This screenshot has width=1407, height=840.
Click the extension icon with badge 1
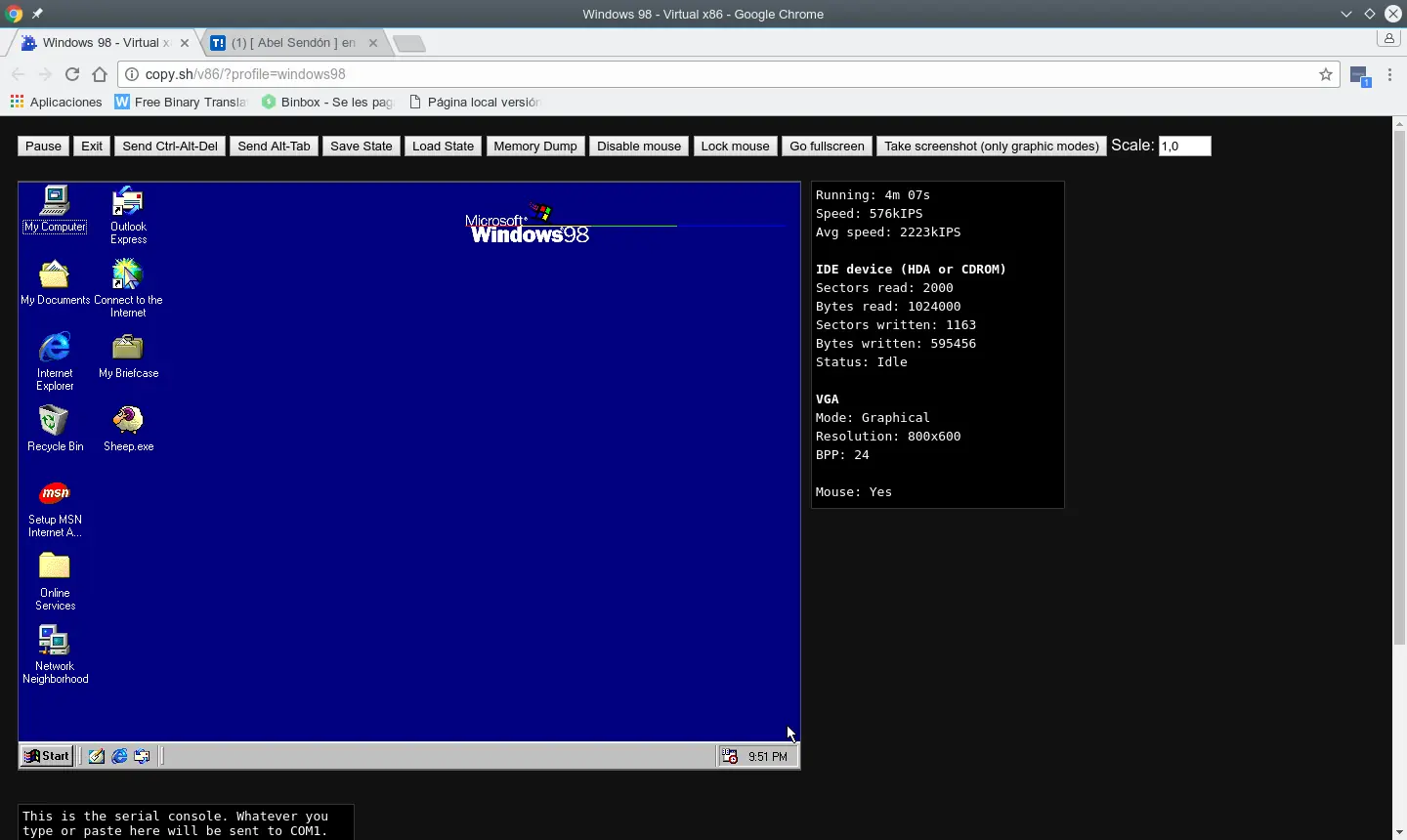1360,75
